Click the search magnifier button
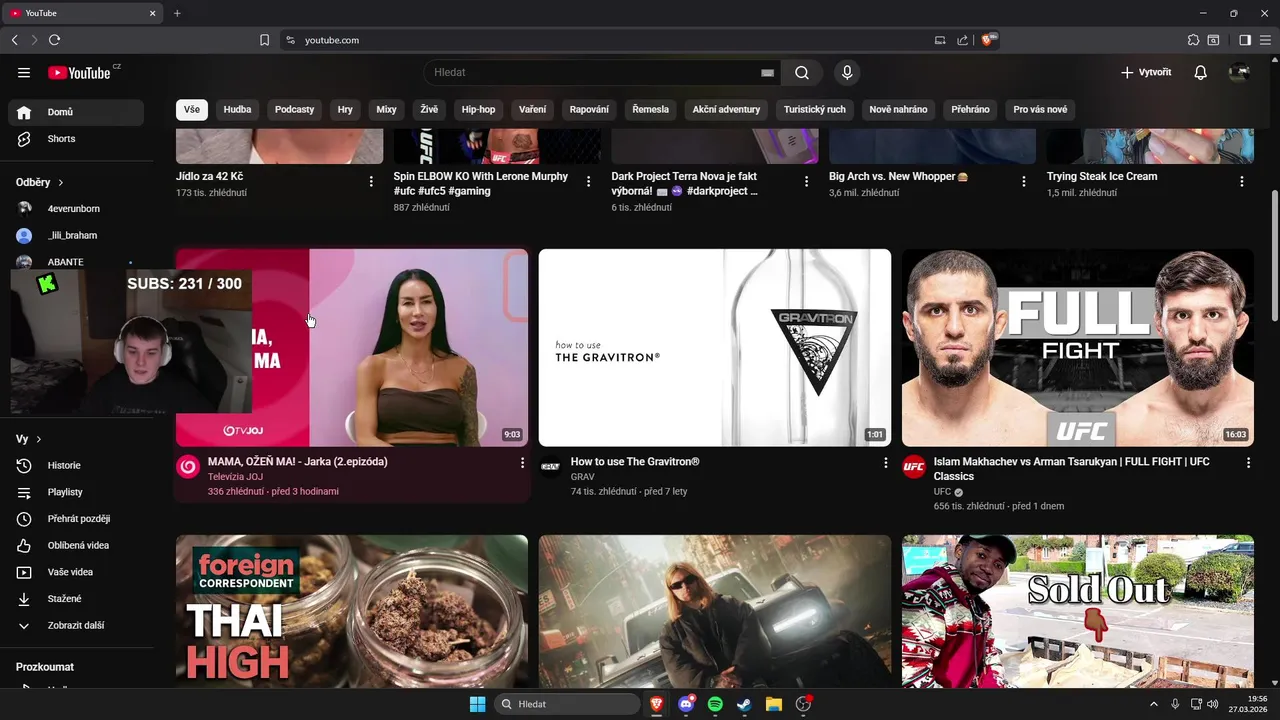1280x720 pixels. pos(802,72)
